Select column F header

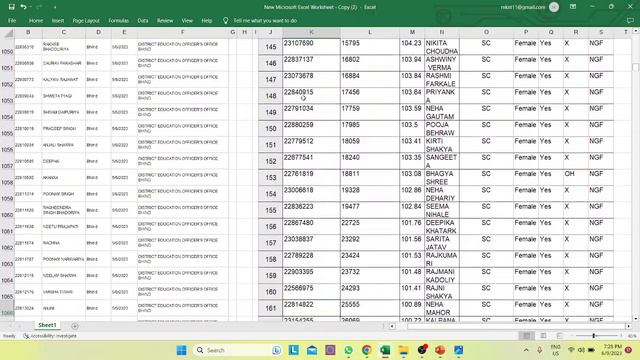(182, 32)
